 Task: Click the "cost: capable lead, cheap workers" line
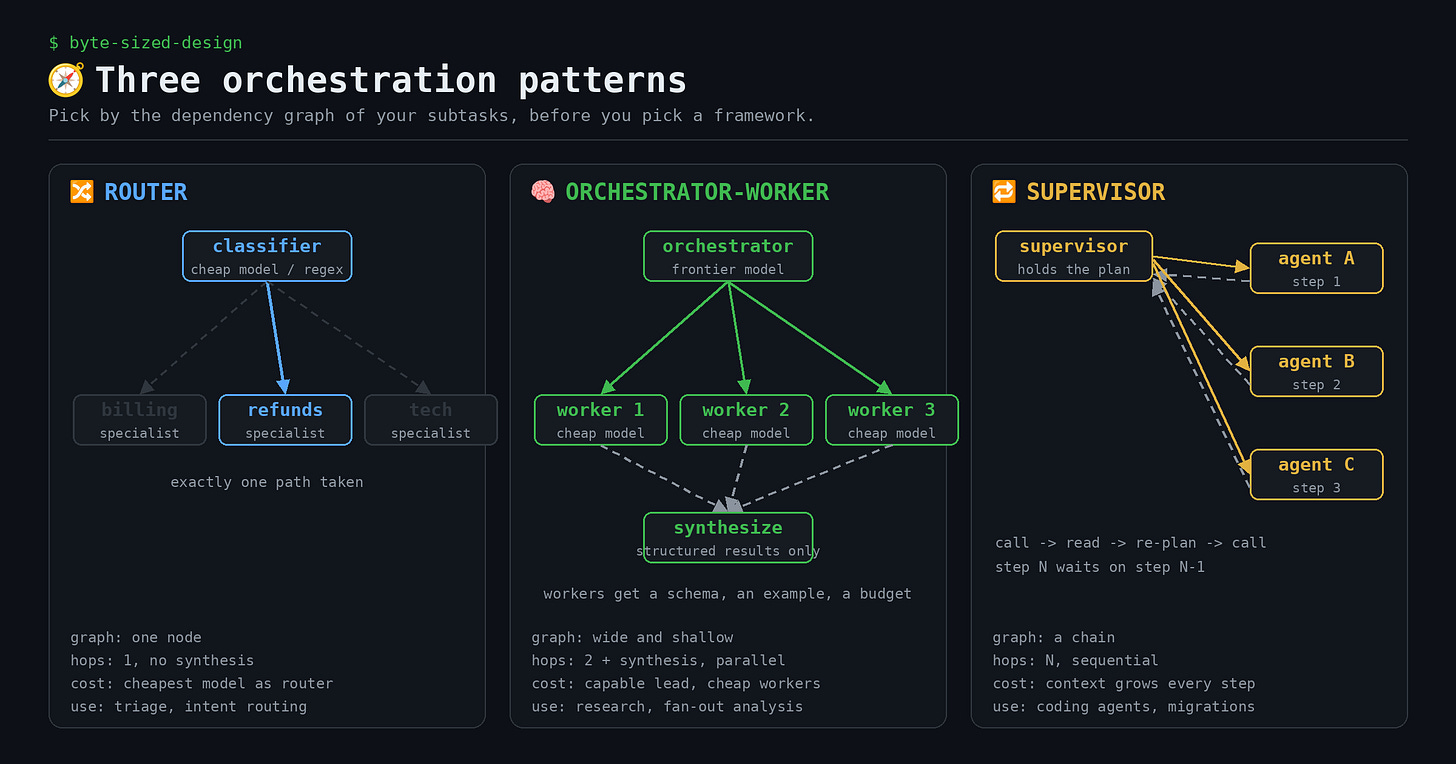coord(676,684)
